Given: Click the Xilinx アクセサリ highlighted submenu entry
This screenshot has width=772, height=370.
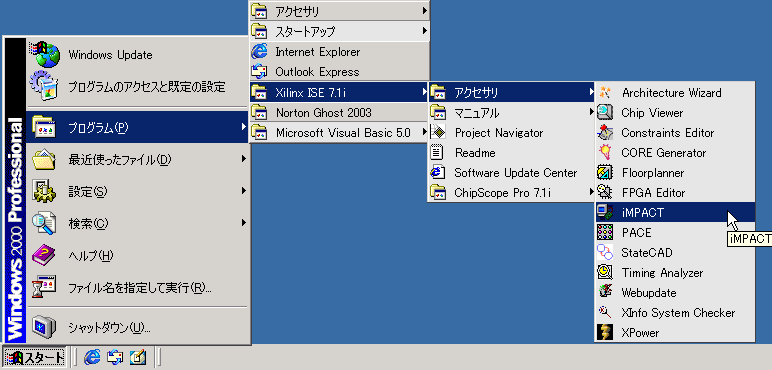Looking at the screenshot, I should click(512, 92).
